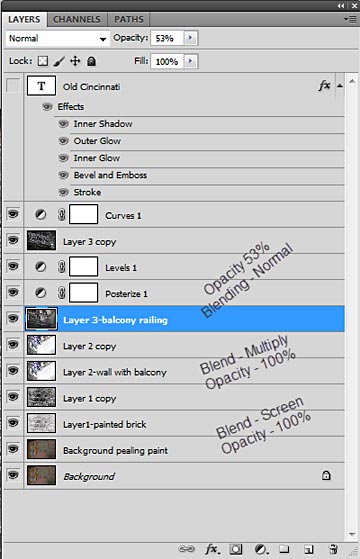Image resolution: width=360 pixels, height=559 pixels.
Task: Lock image pixels brush icon
Action: (59, 61)
